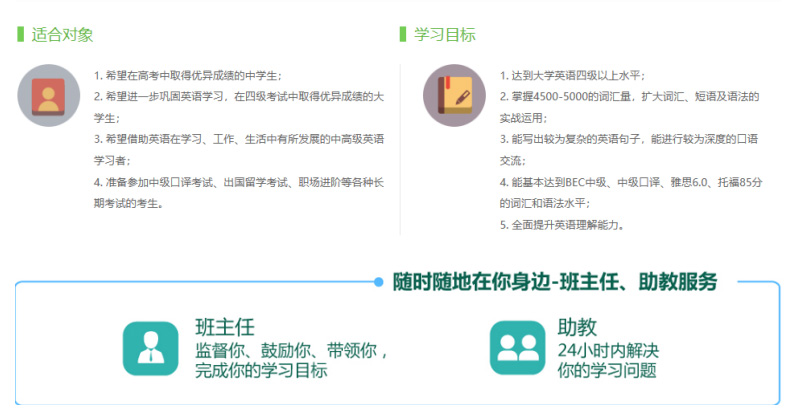Click the red contact-card icon under 适合对象
The width and height of the screenshot is (796, 413).
tap(49, 95)
